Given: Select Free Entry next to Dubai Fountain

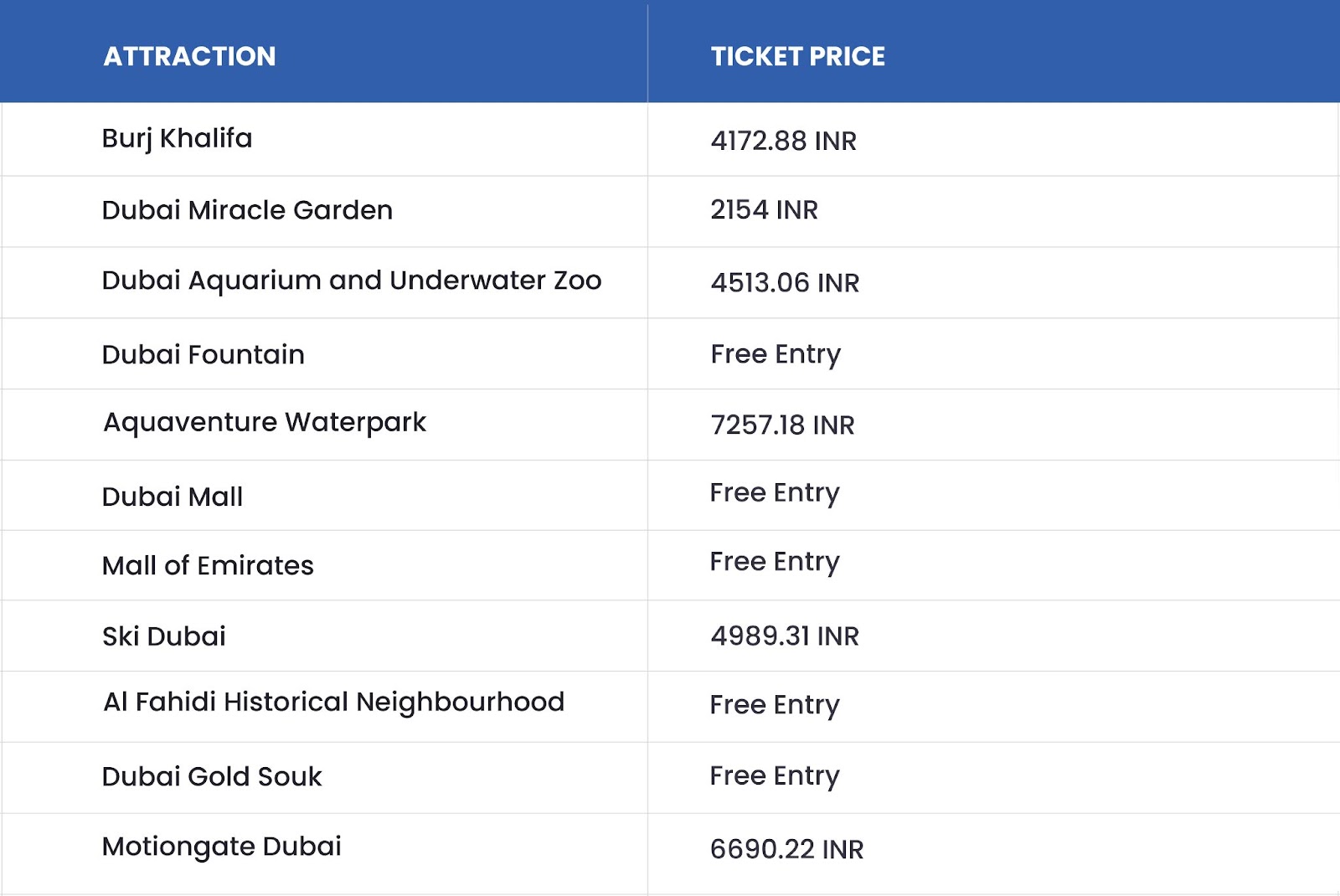Looking at the screenshot, I should pyautogui.click(x=776, y=354).
